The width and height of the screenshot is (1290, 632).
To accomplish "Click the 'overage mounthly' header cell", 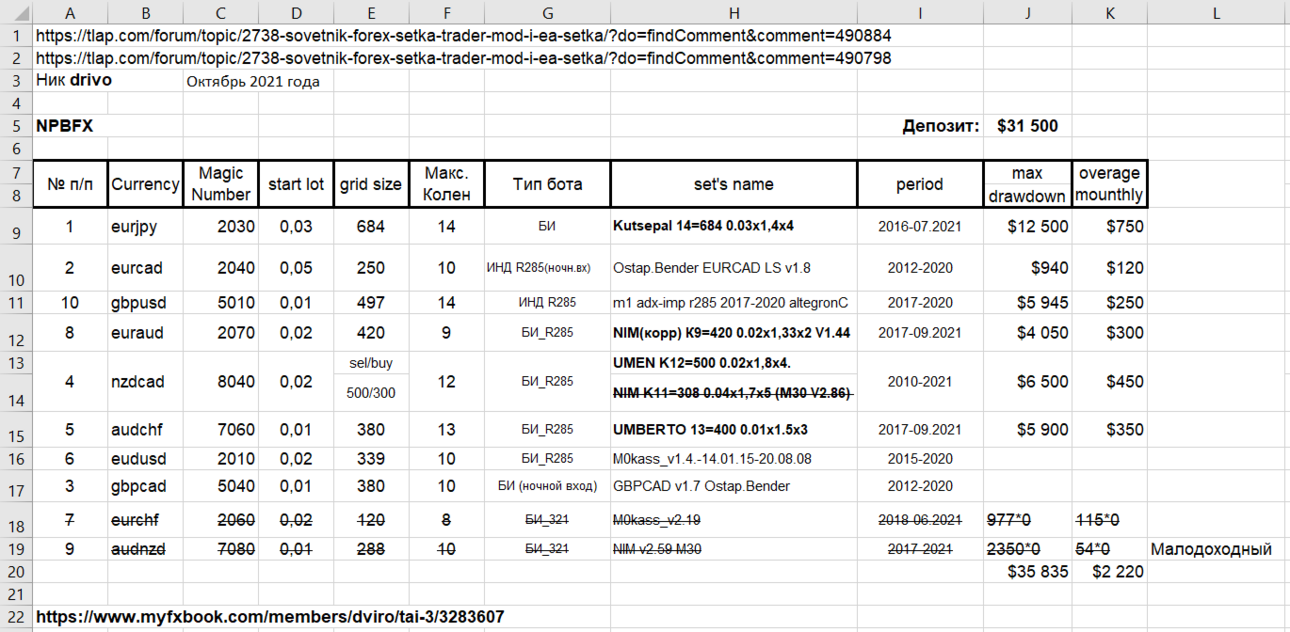I will (x=1109, y=183).
